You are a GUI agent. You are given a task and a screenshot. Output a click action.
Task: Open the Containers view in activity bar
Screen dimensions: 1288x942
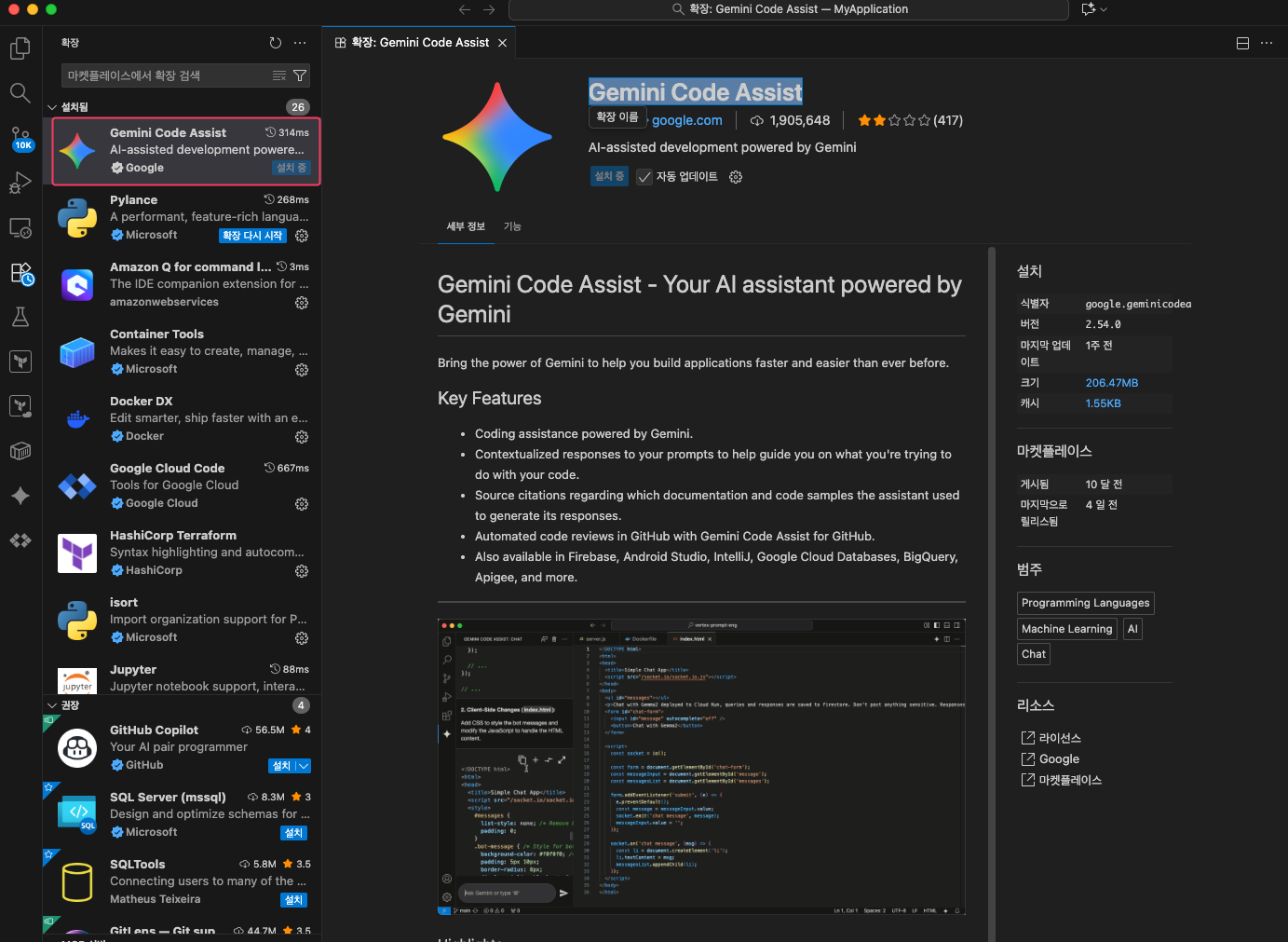(x=20, y=451)
